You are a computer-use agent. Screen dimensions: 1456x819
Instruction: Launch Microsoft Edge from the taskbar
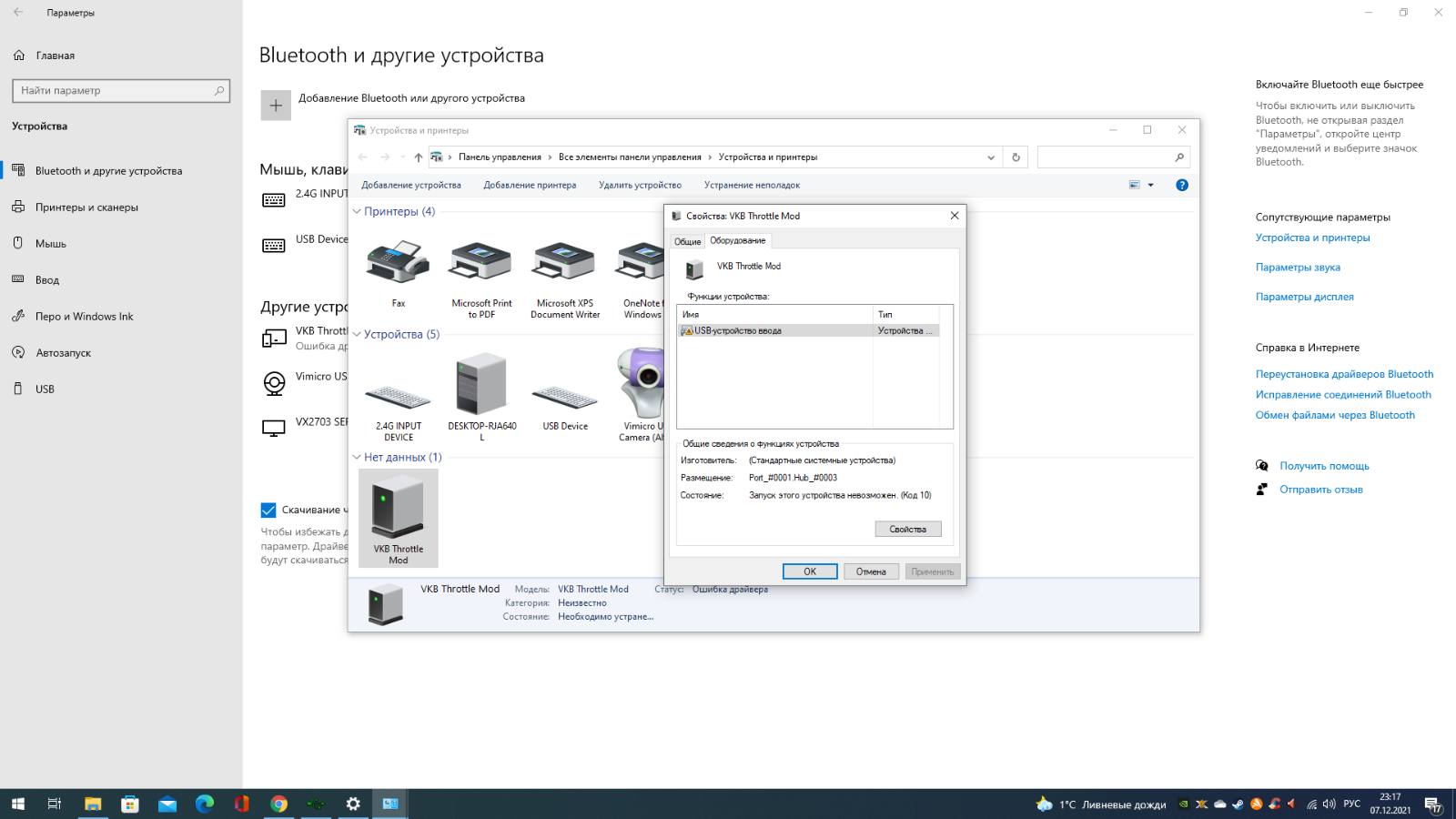tap(205, 804)
